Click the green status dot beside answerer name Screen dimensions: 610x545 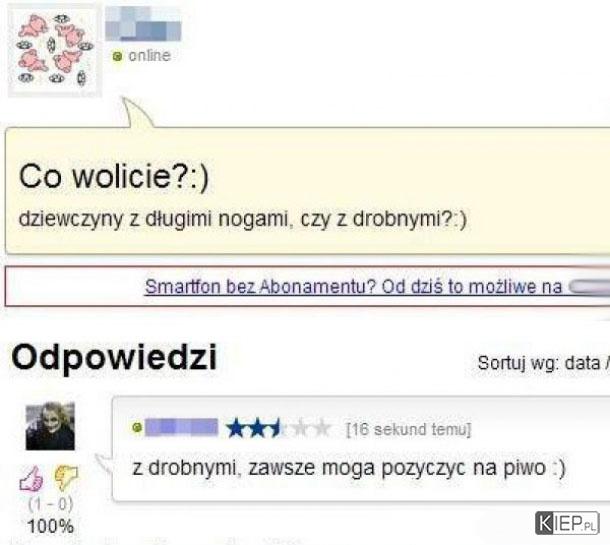coord(137,427)
